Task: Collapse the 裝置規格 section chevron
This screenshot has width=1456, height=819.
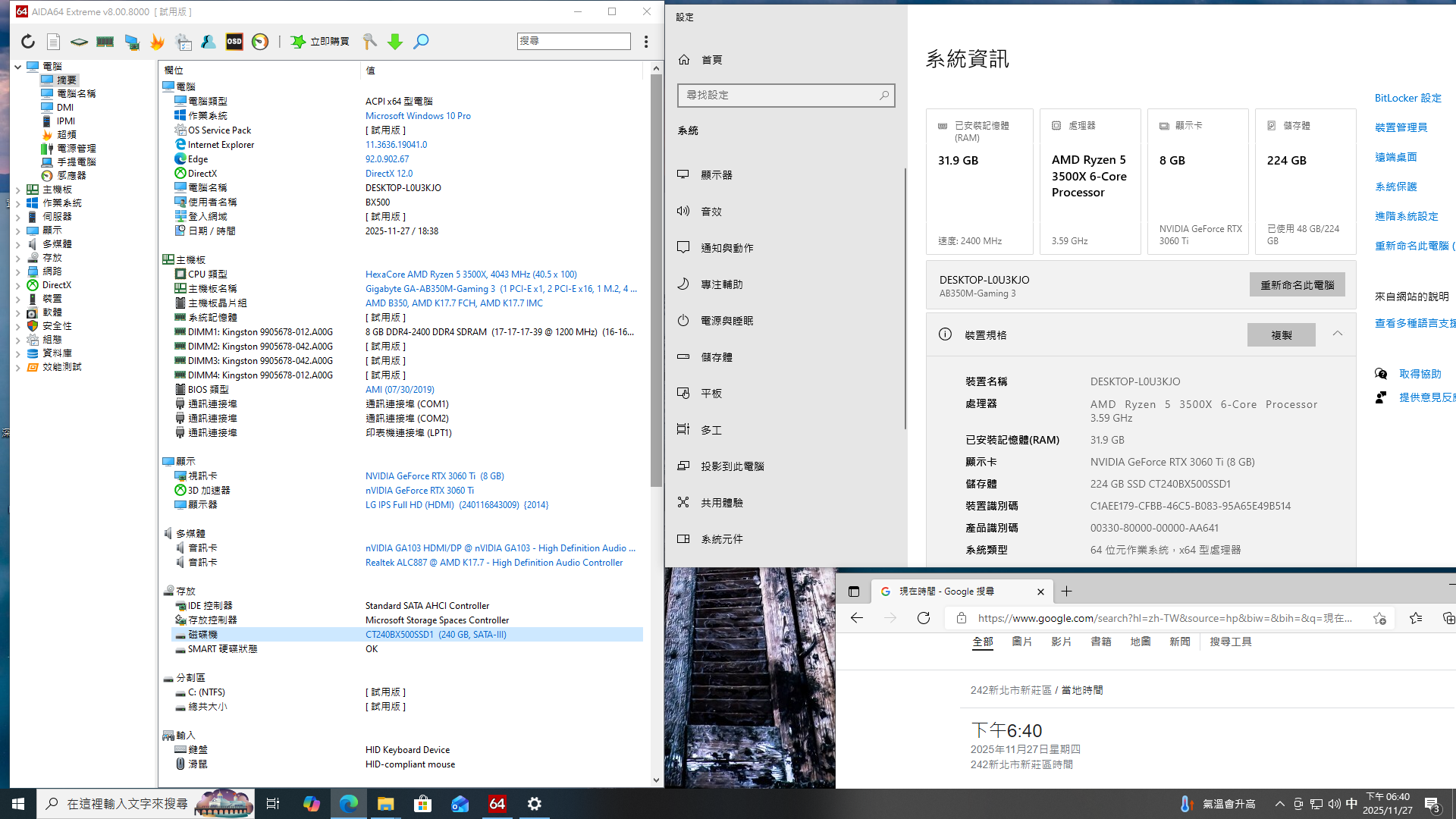Action: click(1338, 334)
